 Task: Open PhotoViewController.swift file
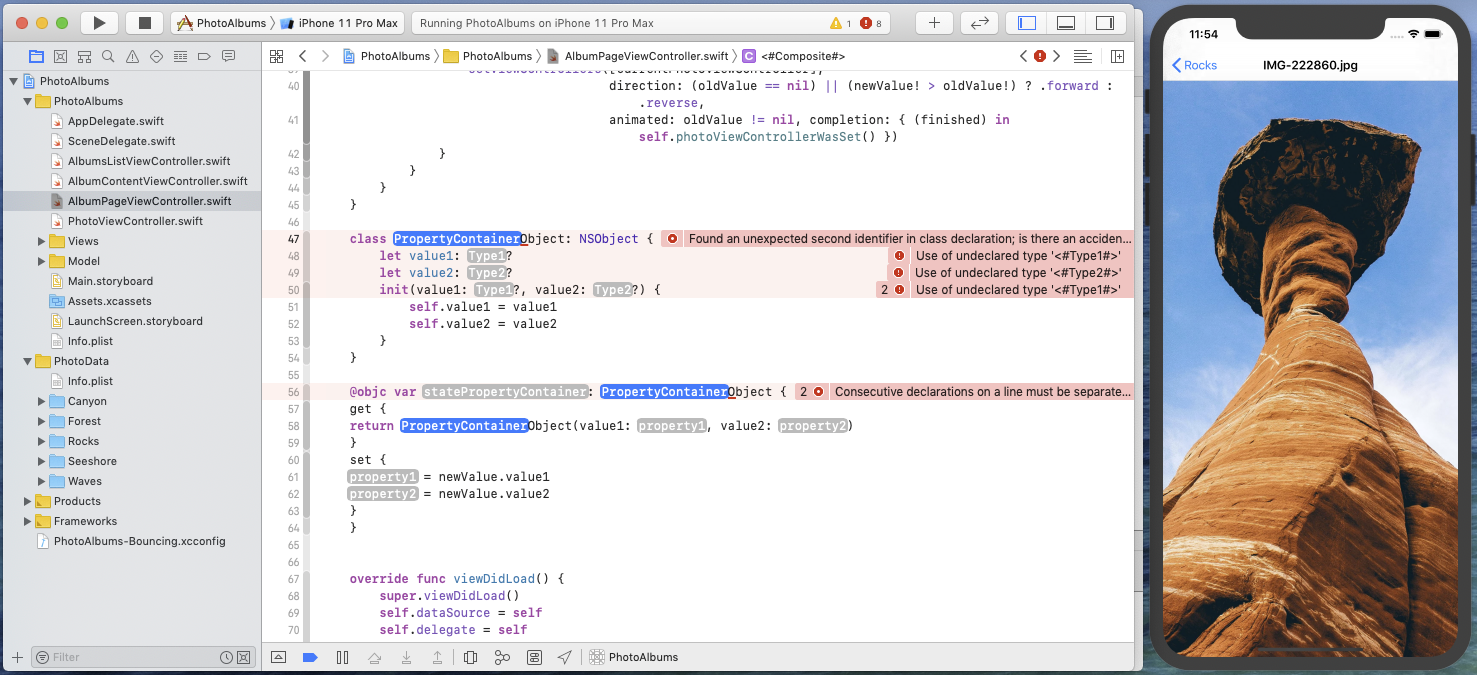(x=135, y=221)
